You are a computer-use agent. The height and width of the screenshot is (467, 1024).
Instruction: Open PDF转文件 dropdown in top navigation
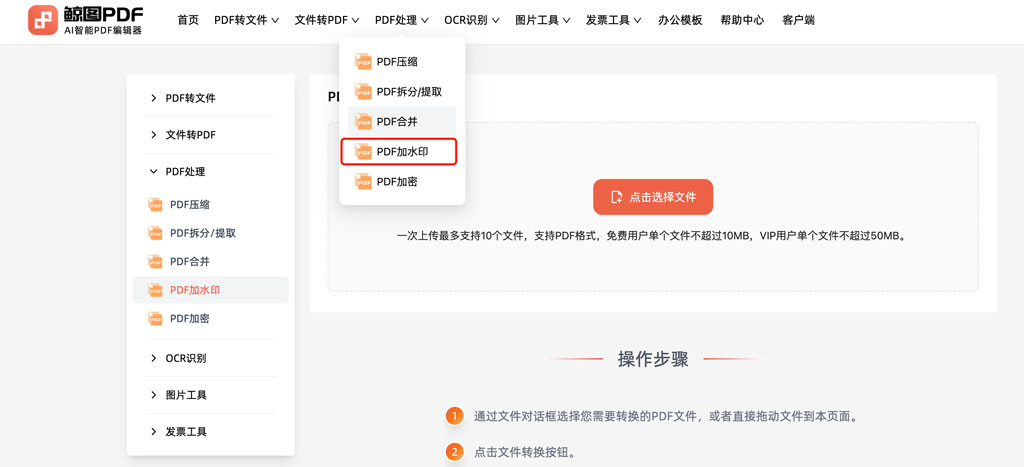tap(246, 20)
